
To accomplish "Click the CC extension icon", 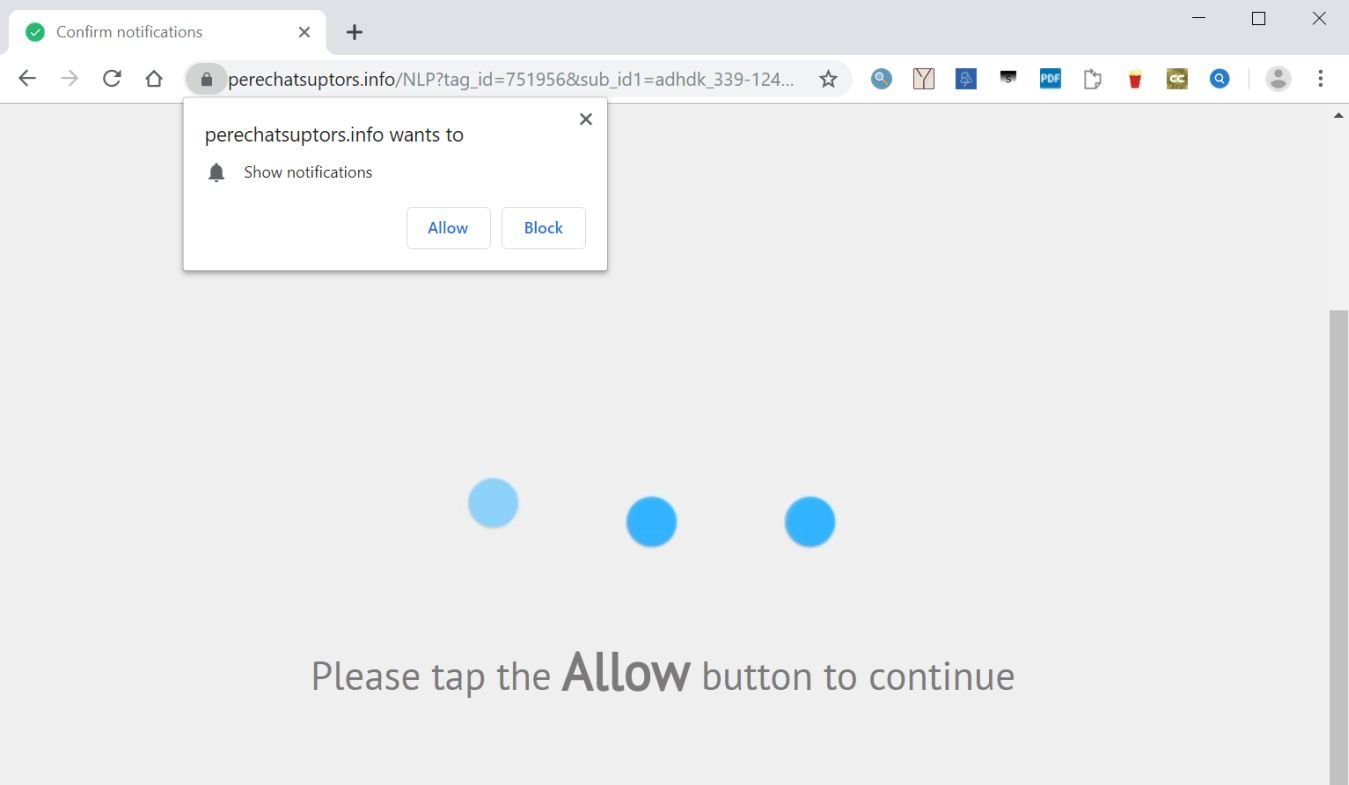I will [x=1177, y=79].
